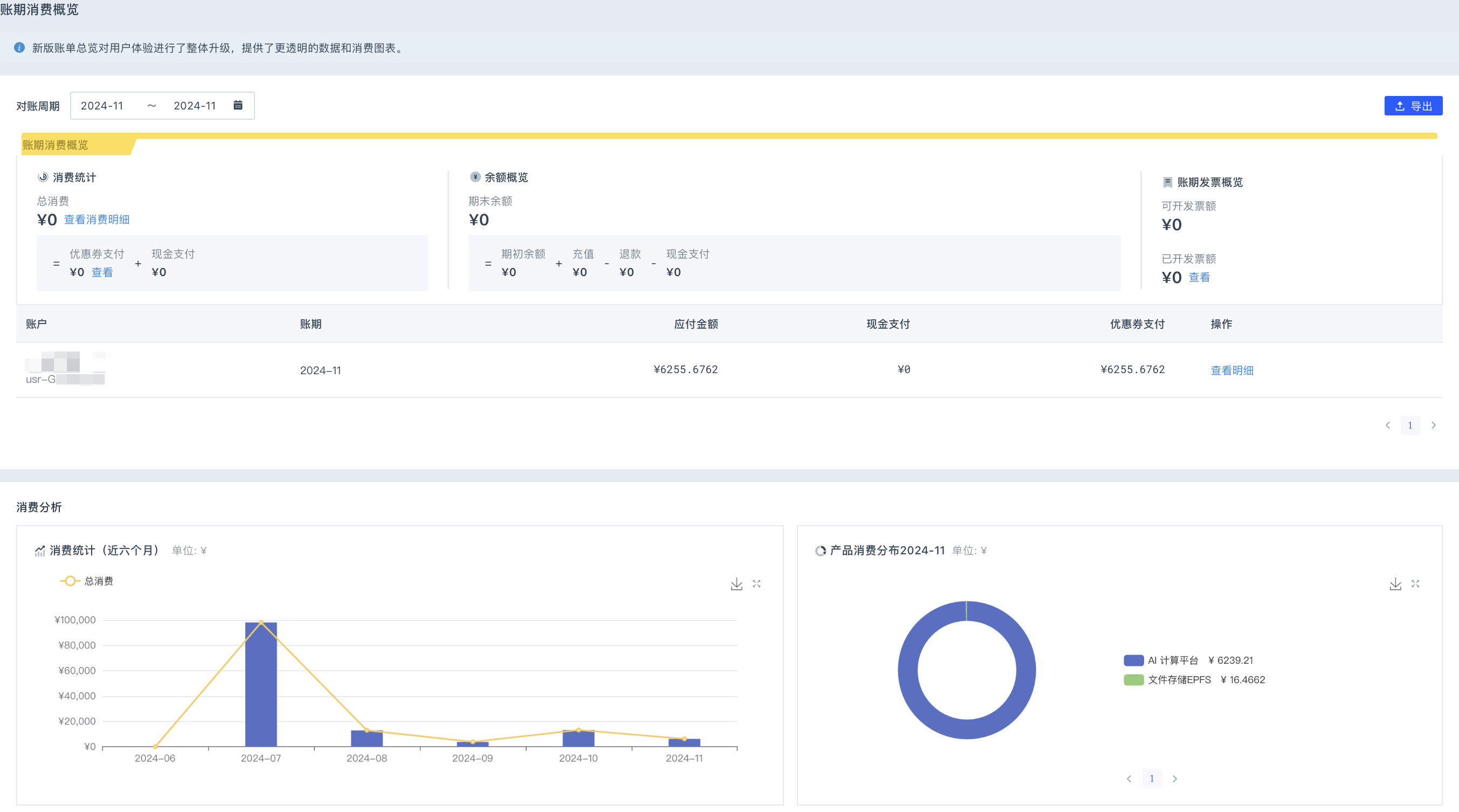
Task: Select page 1 in account table pagination
Action: (x=1410, y=425)
